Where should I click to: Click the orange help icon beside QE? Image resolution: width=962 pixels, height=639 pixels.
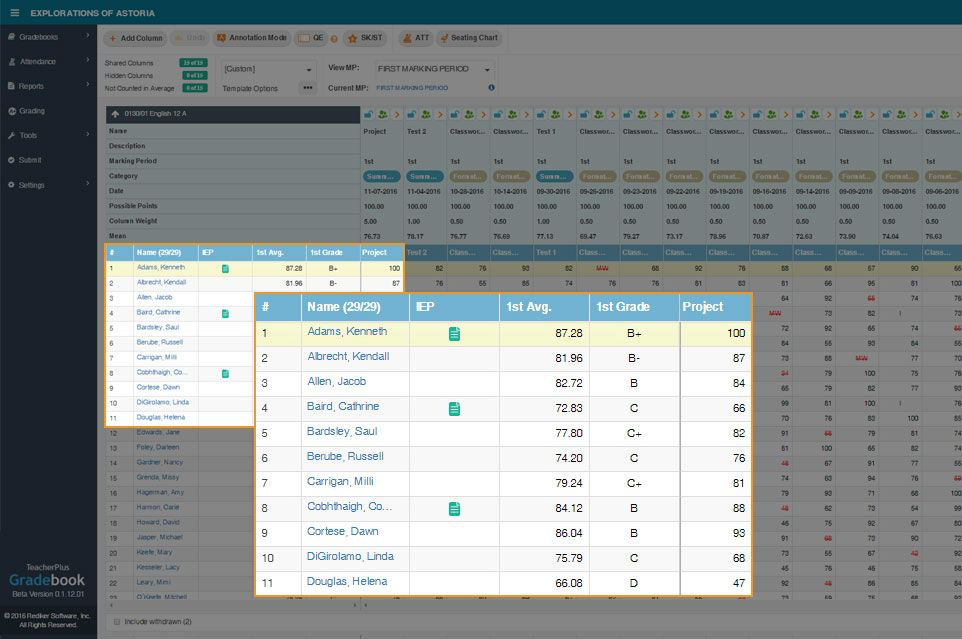334,39
